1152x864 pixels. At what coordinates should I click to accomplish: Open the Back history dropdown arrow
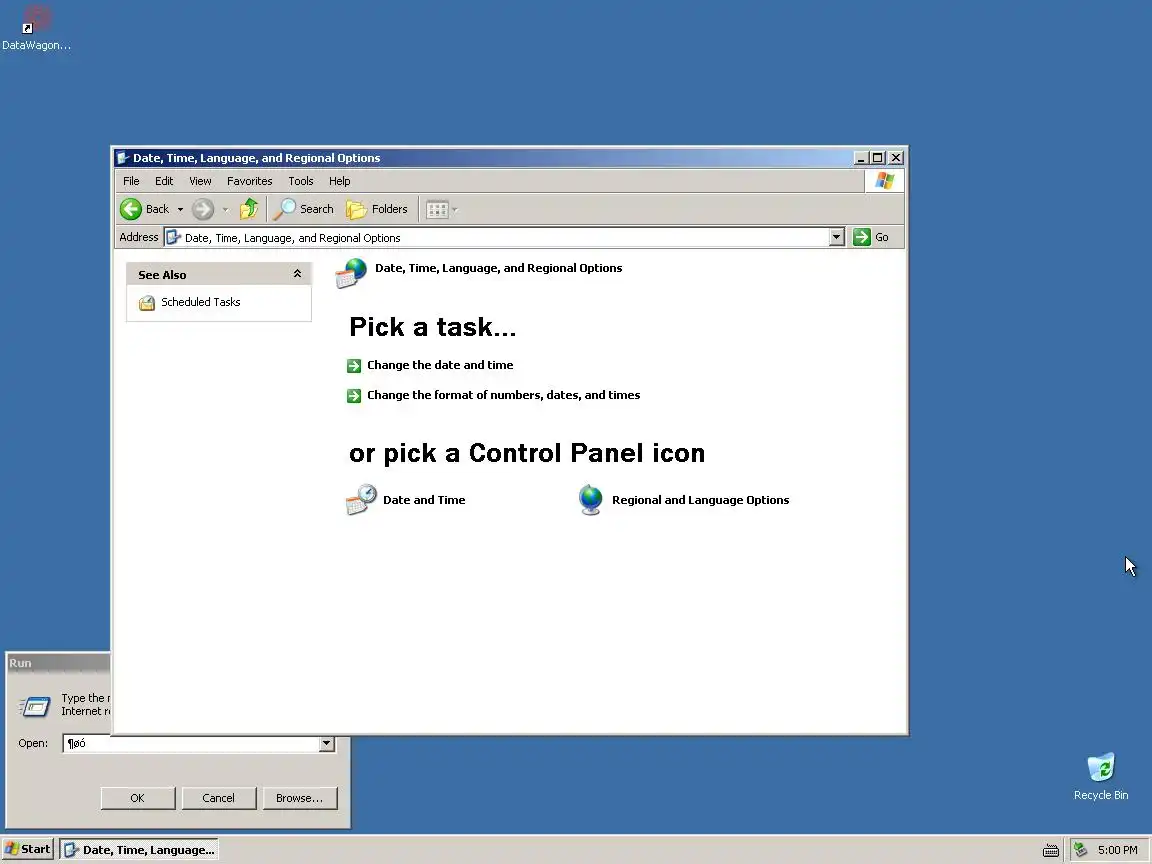point(180,209)
